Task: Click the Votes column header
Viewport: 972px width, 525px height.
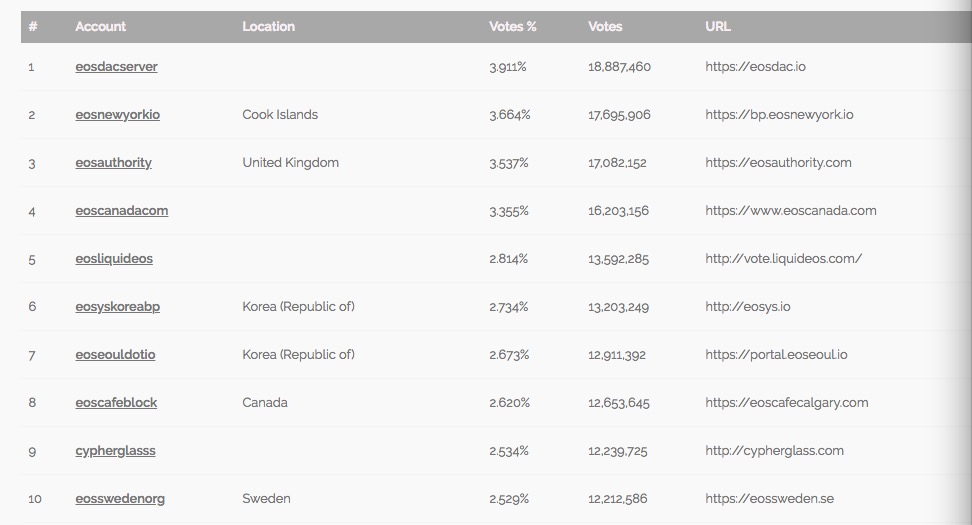Action: coord(604,27)
